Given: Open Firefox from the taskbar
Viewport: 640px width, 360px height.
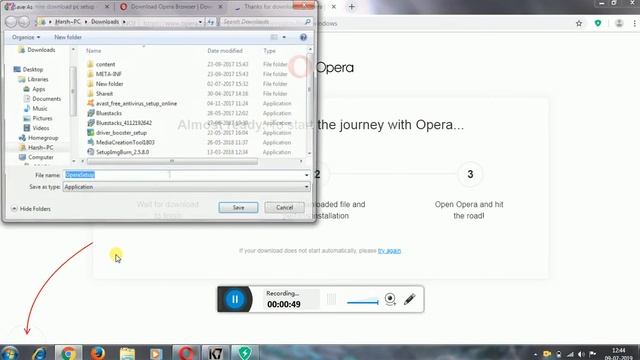Looking at the screenshot, I should [x=98, y=353].
